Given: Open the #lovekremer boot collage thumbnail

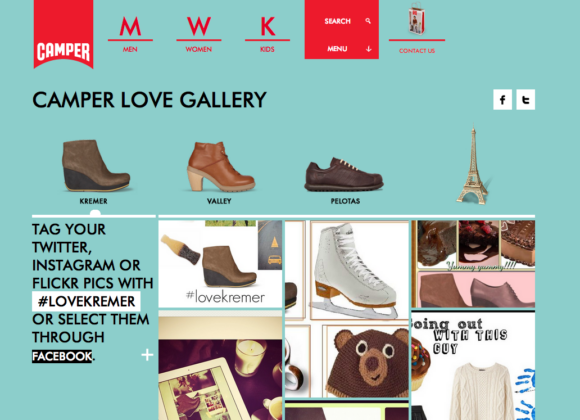Looking at the screenshot, I should click(x=220, y=264).
